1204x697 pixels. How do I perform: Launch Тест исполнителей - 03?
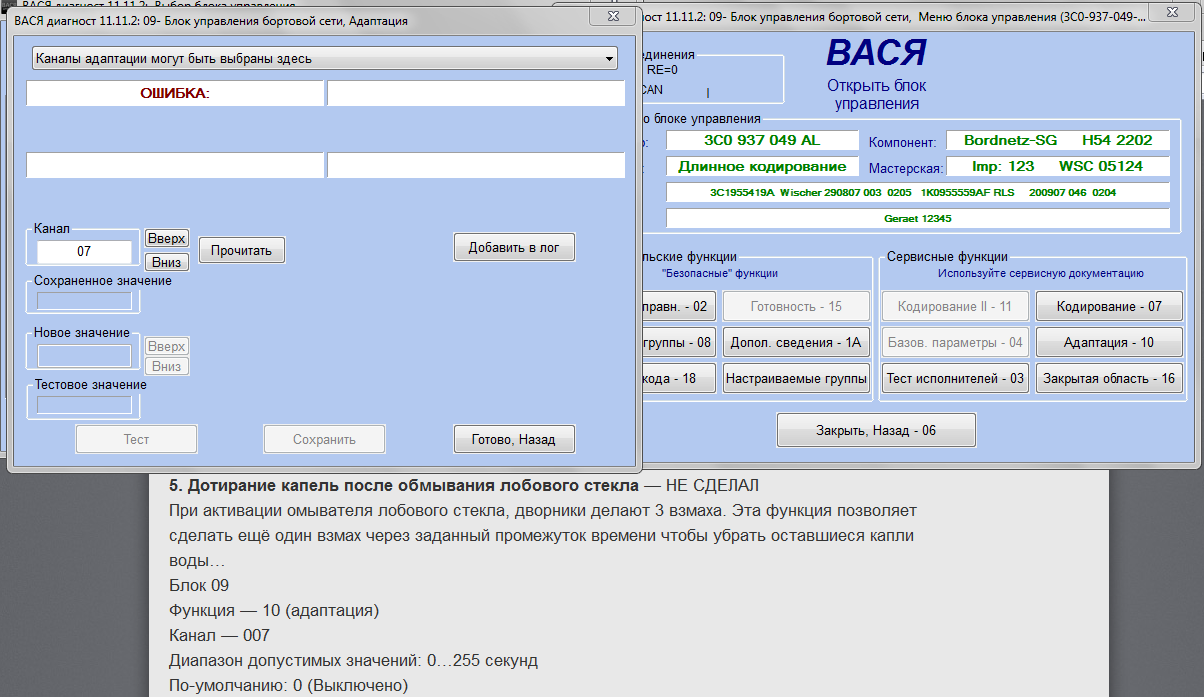coord(954,378)
